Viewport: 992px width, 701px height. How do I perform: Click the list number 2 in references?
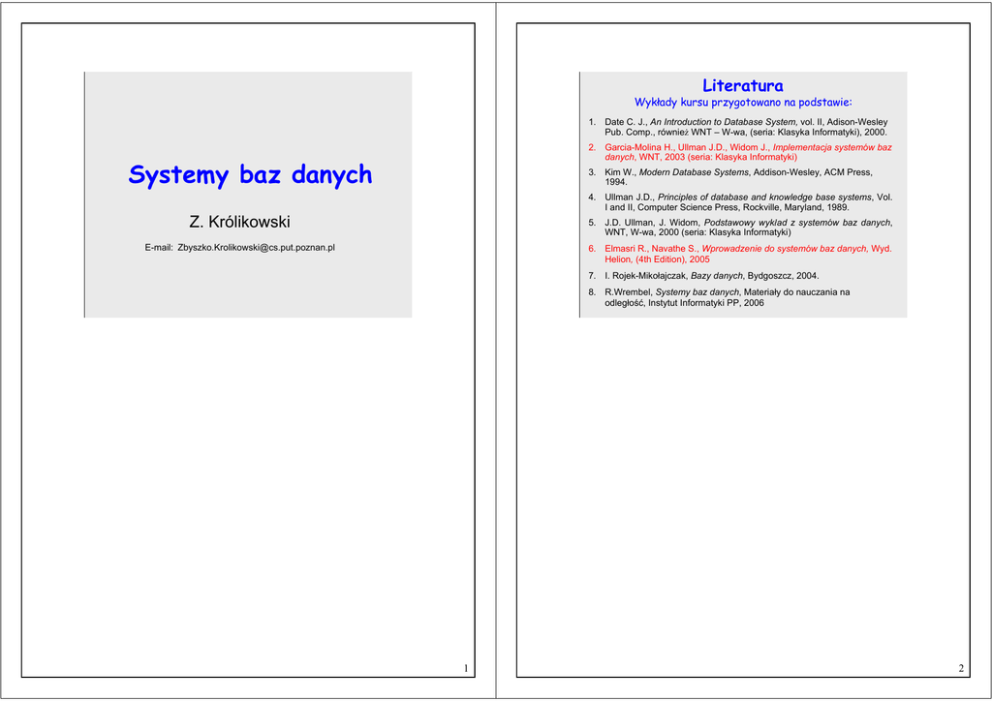point(592,147)
